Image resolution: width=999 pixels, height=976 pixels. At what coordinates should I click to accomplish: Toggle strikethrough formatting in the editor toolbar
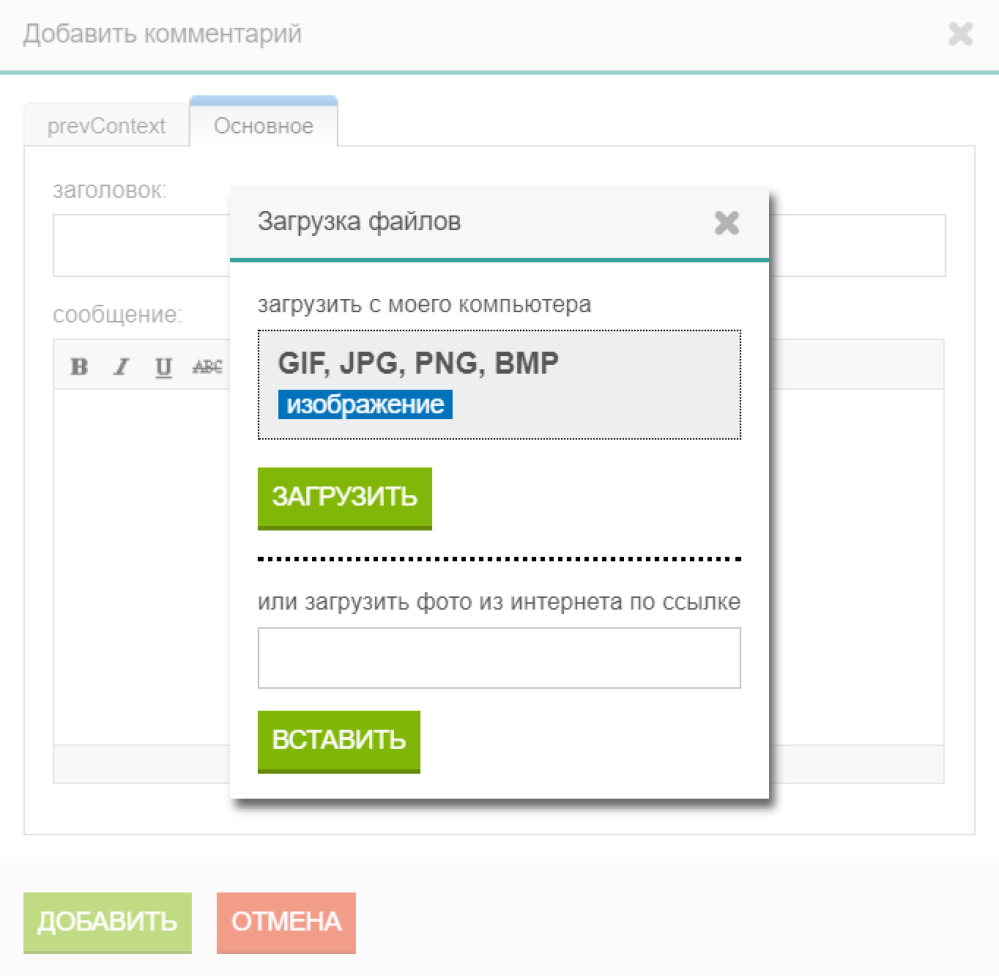(207, 367)
